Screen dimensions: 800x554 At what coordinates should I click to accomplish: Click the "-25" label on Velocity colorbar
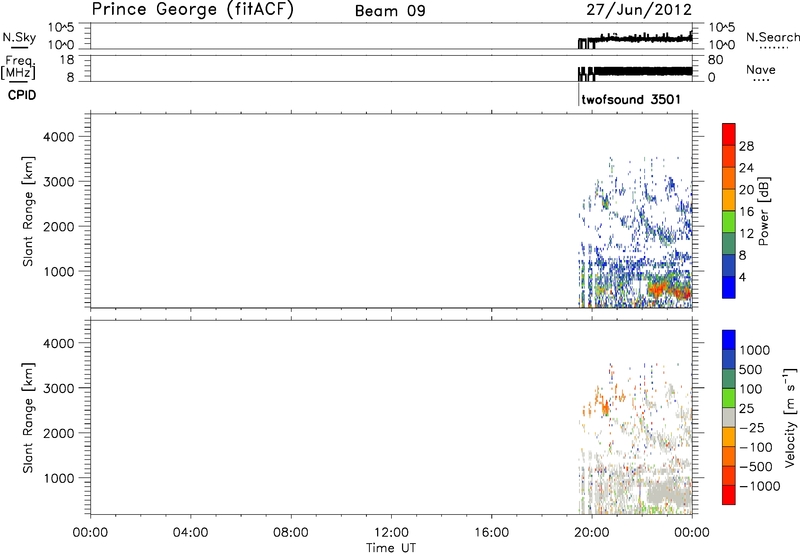[x=752, y=427]
